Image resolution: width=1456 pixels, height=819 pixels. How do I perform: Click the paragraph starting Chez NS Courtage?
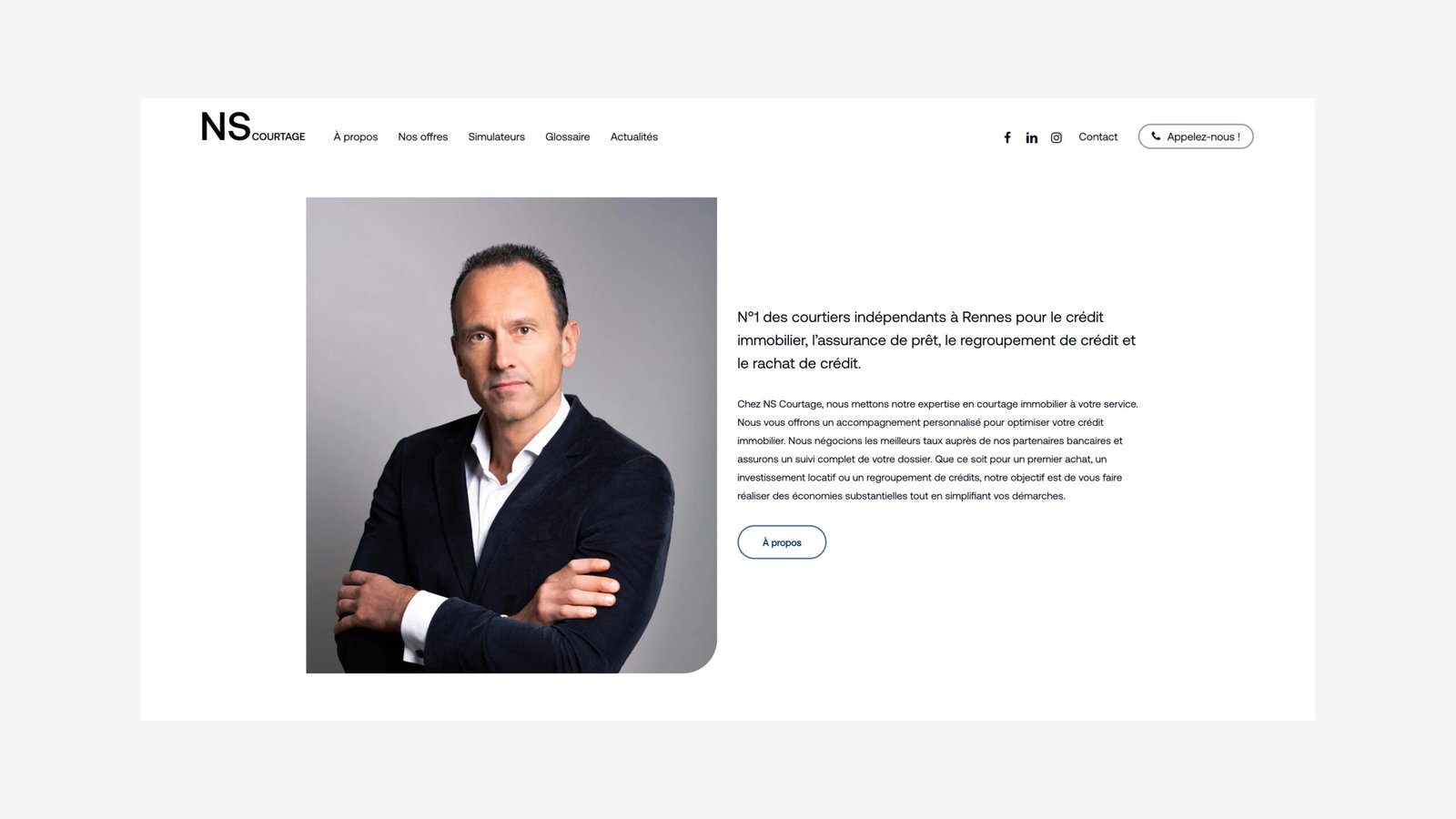pos(937,450)
